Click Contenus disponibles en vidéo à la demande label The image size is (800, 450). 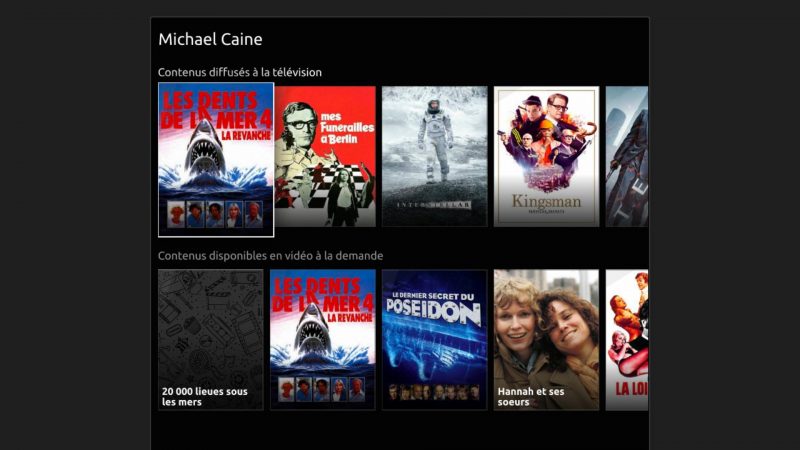click(x=270, y=256)
